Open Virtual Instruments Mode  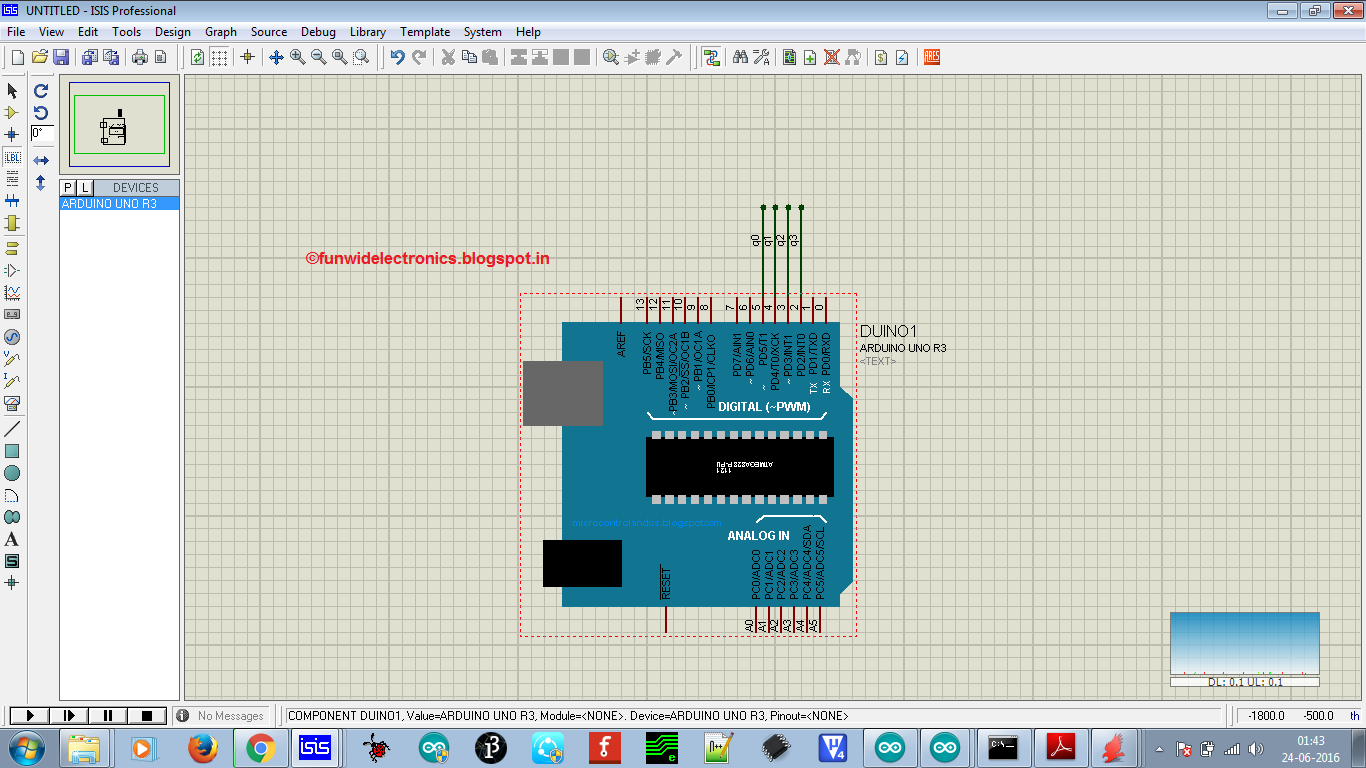13,403
